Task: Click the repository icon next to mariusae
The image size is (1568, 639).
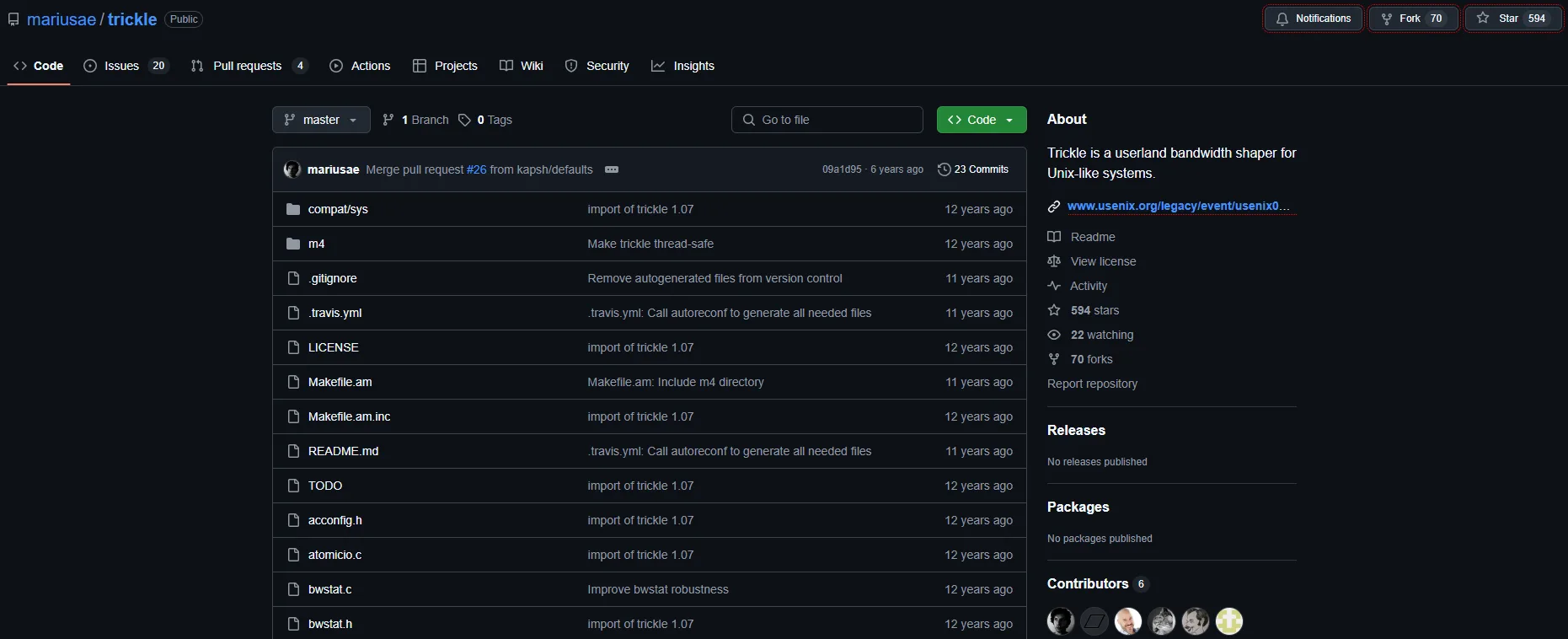Action: coord(13,19)
